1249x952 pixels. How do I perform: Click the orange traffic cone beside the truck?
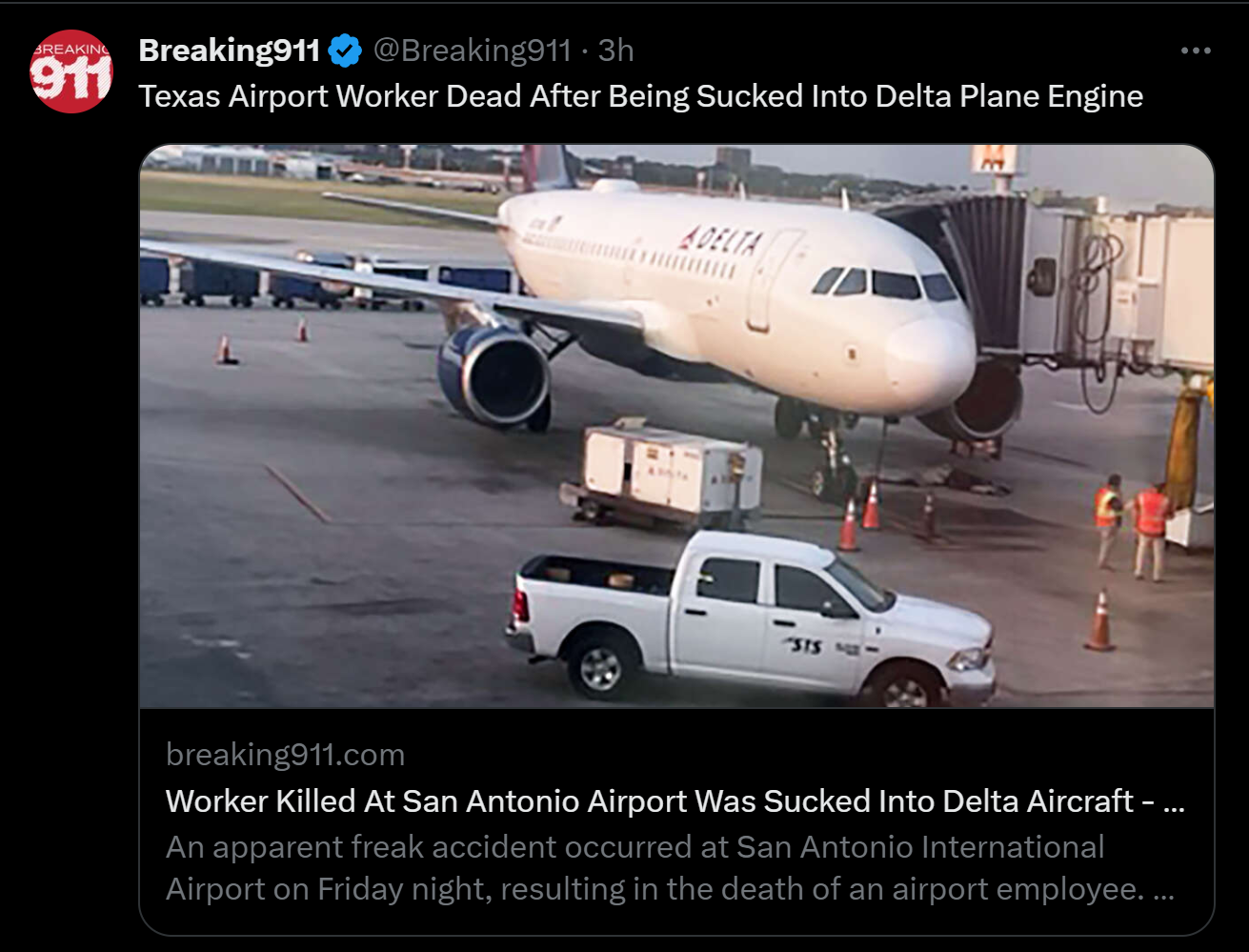point(1100,620)
